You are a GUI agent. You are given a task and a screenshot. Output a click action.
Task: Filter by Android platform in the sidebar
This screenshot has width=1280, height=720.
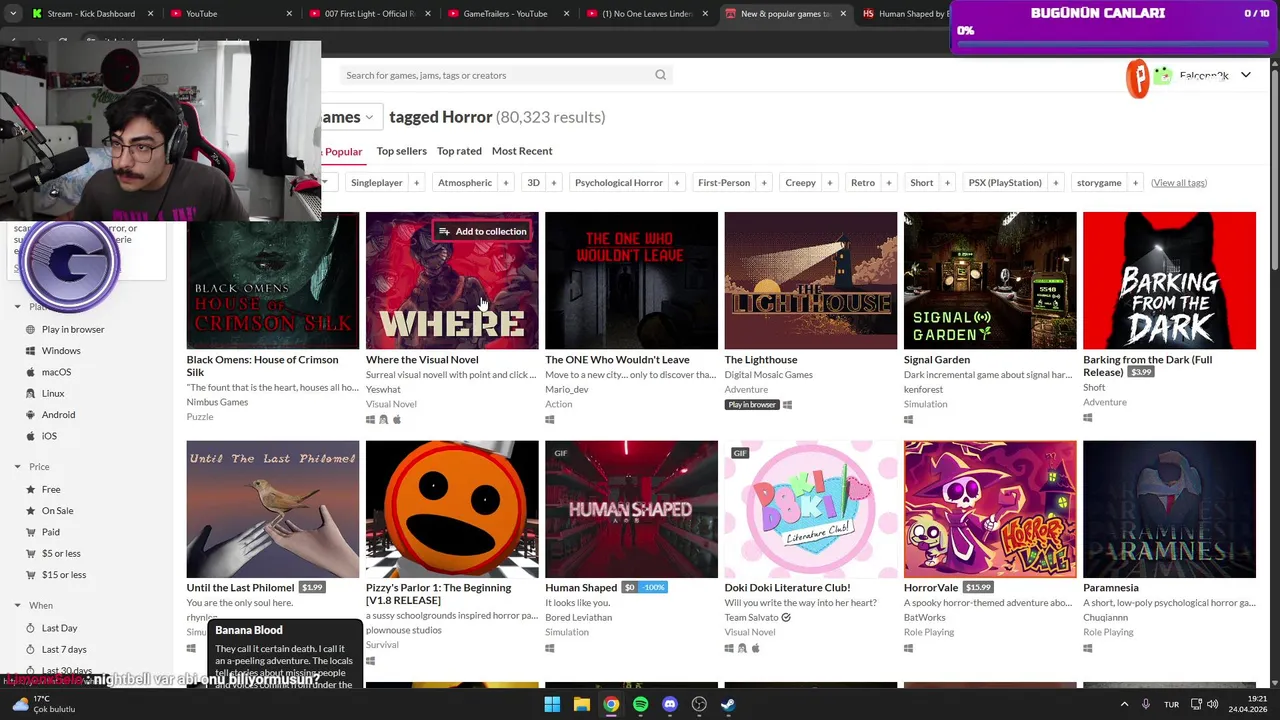(x=58, y=415)
